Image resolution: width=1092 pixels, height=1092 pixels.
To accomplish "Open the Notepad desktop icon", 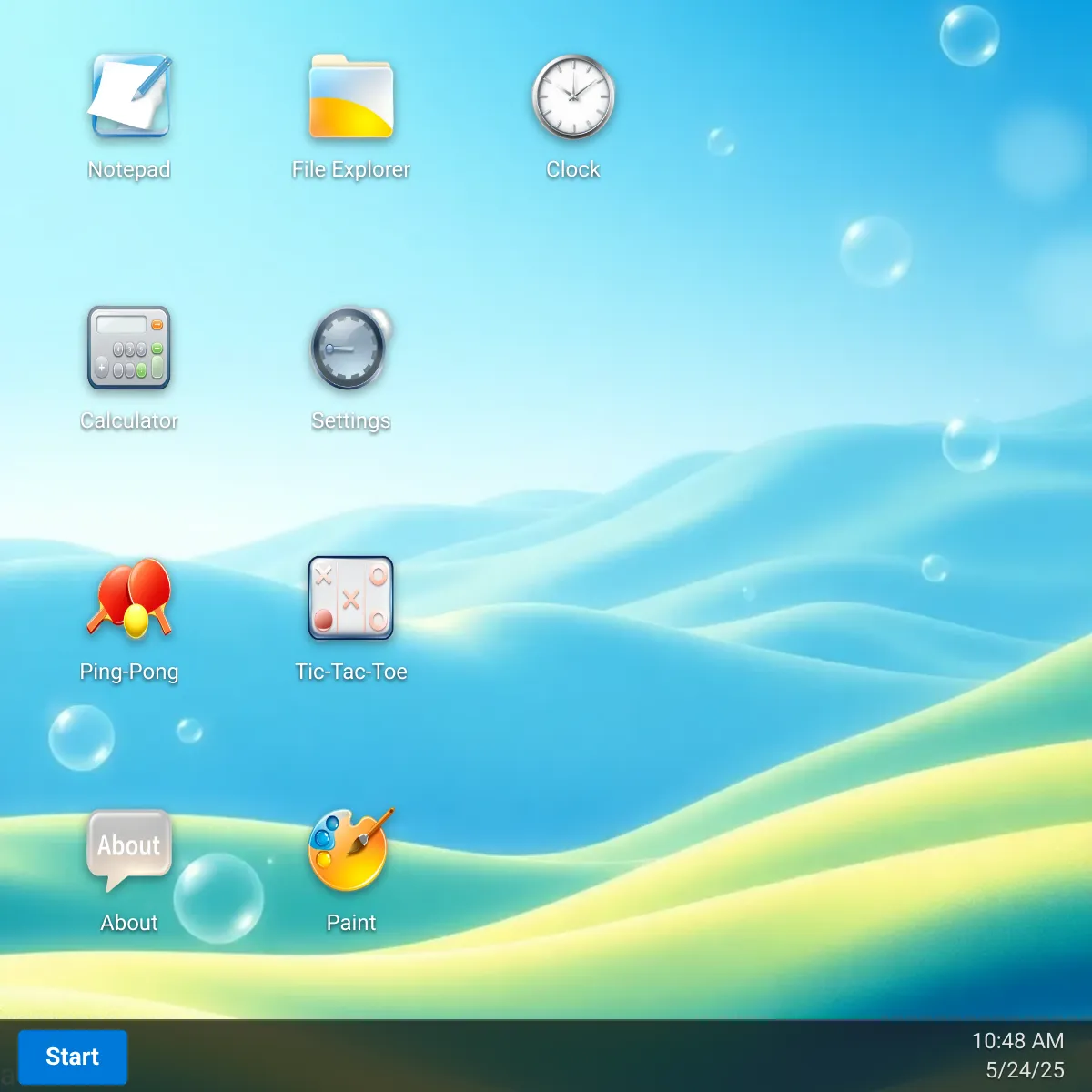I will tap(129, 96).
